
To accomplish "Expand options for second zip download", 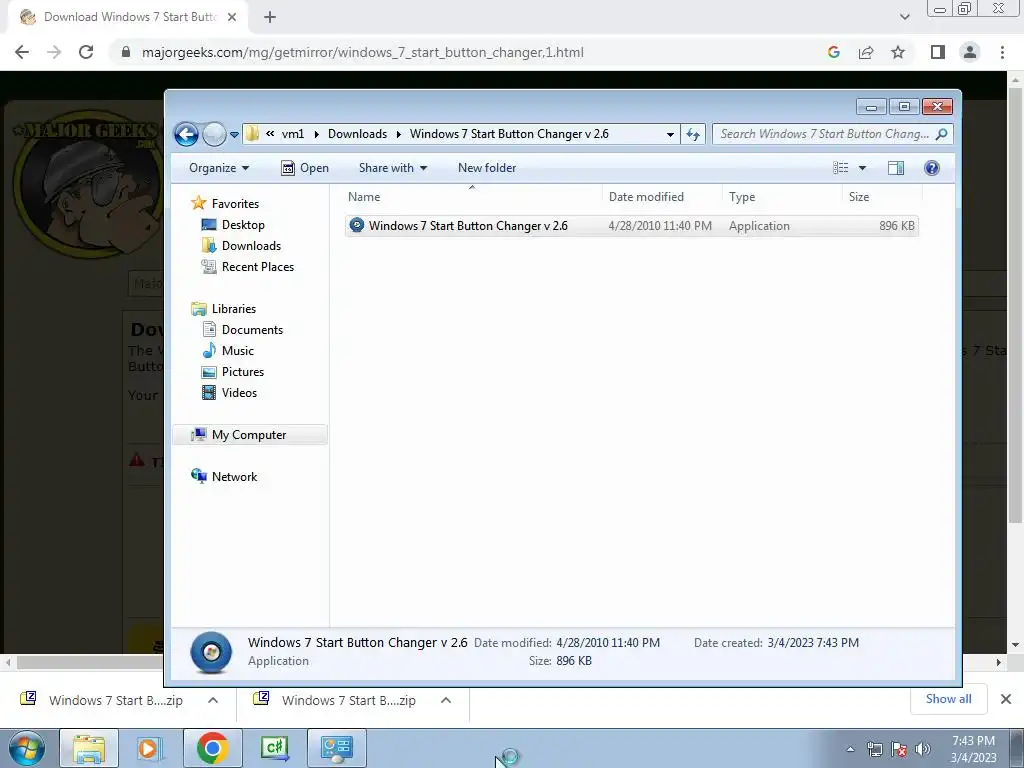I will coord(446,700).
